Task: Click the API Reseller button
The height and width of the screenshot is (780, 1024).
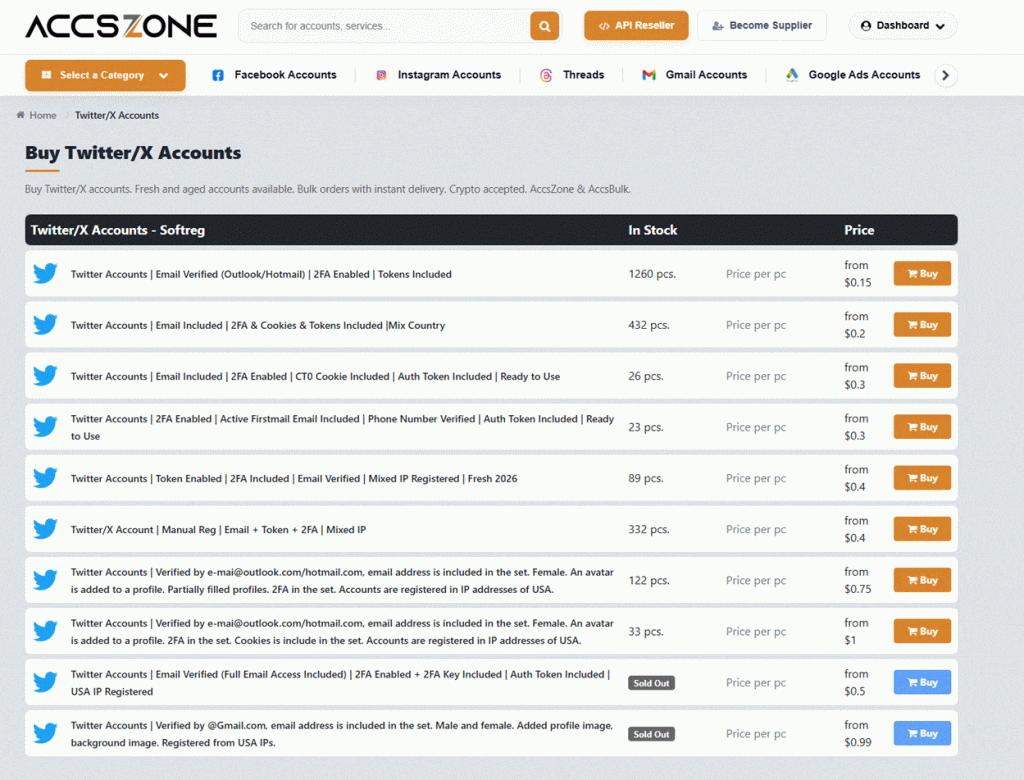Action: [636, 25]
